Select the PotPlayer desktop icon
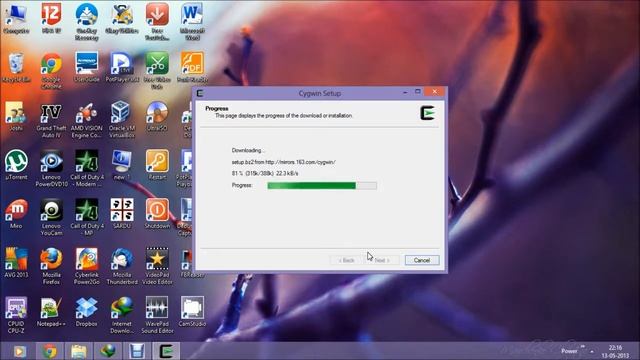 (122, 68)
